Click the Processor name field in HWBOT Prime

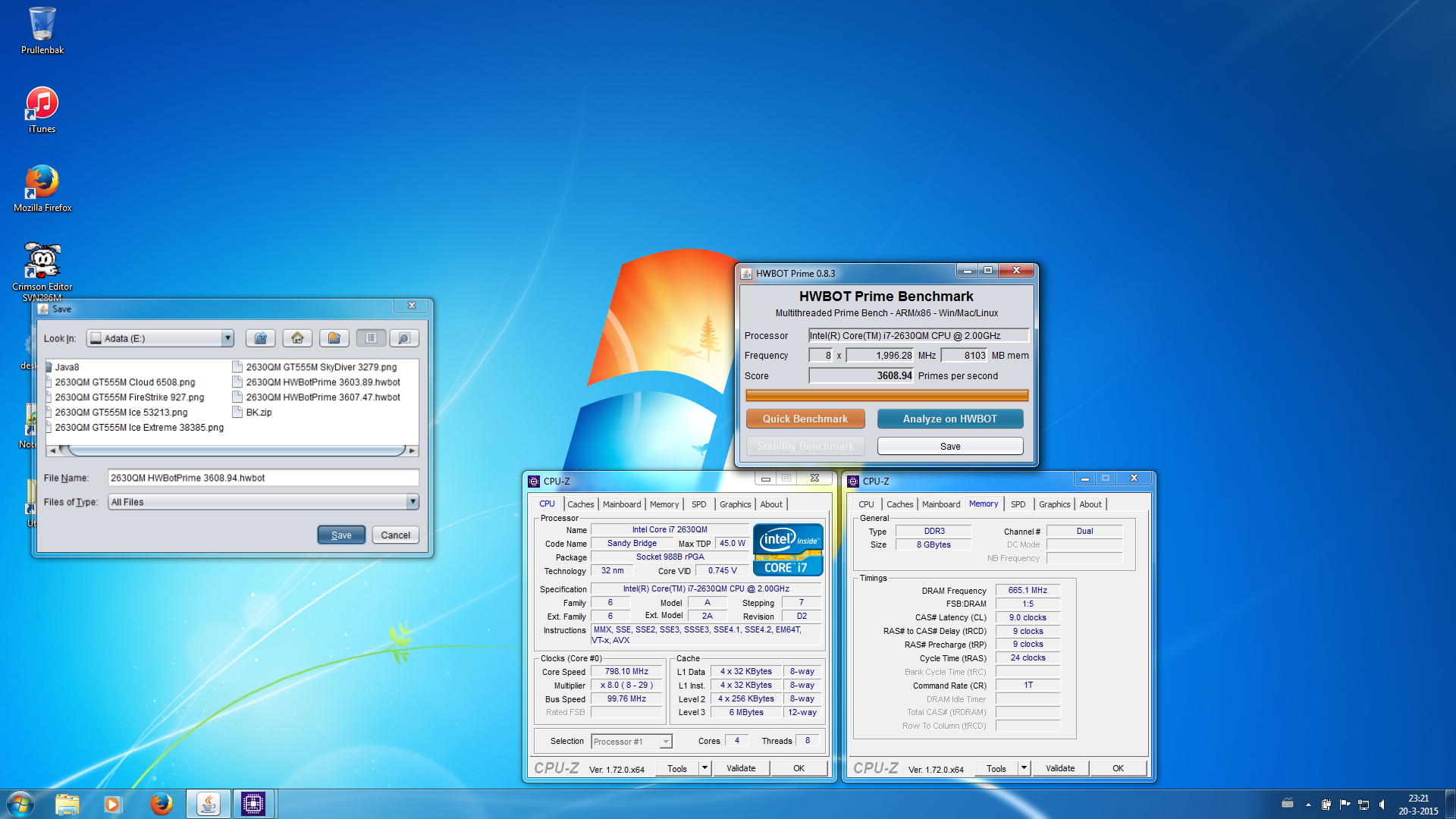(x=918, y=335)
